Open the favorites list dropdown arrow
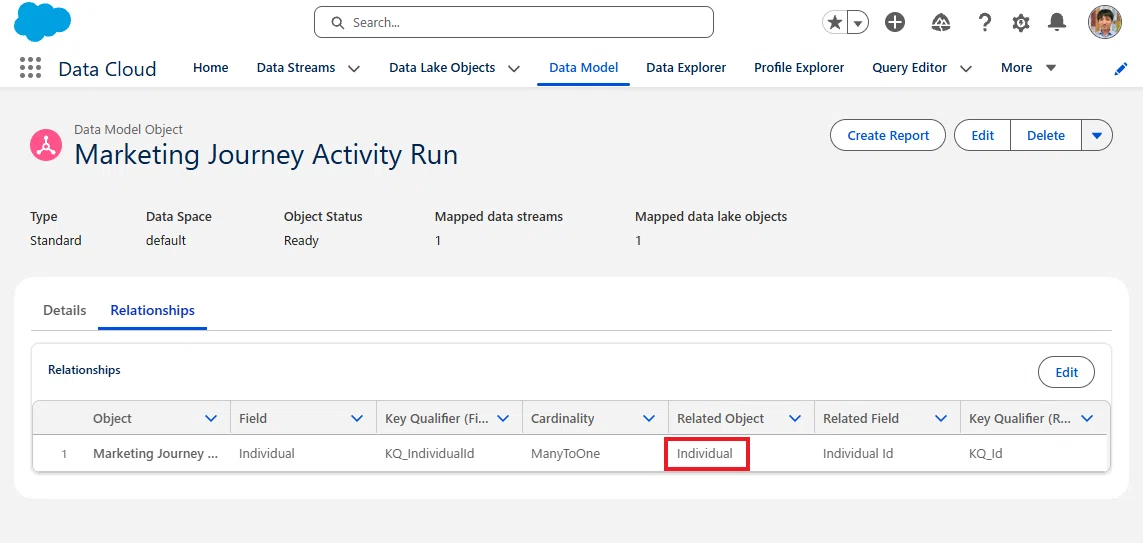Viewport: 1143px width, 543px height. 858,23
